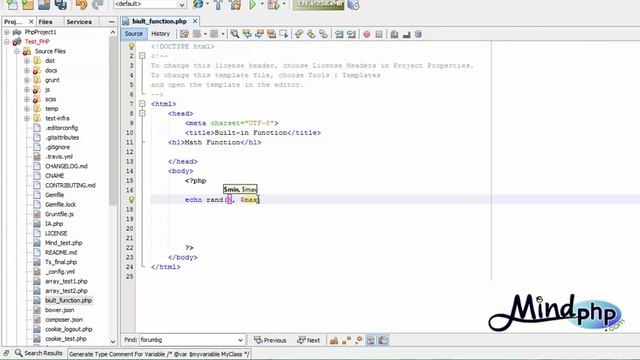Viewport: 640px width, 360px height.
Task: Toggle Whole Words icon in find bar
Action: pos(346,340)
